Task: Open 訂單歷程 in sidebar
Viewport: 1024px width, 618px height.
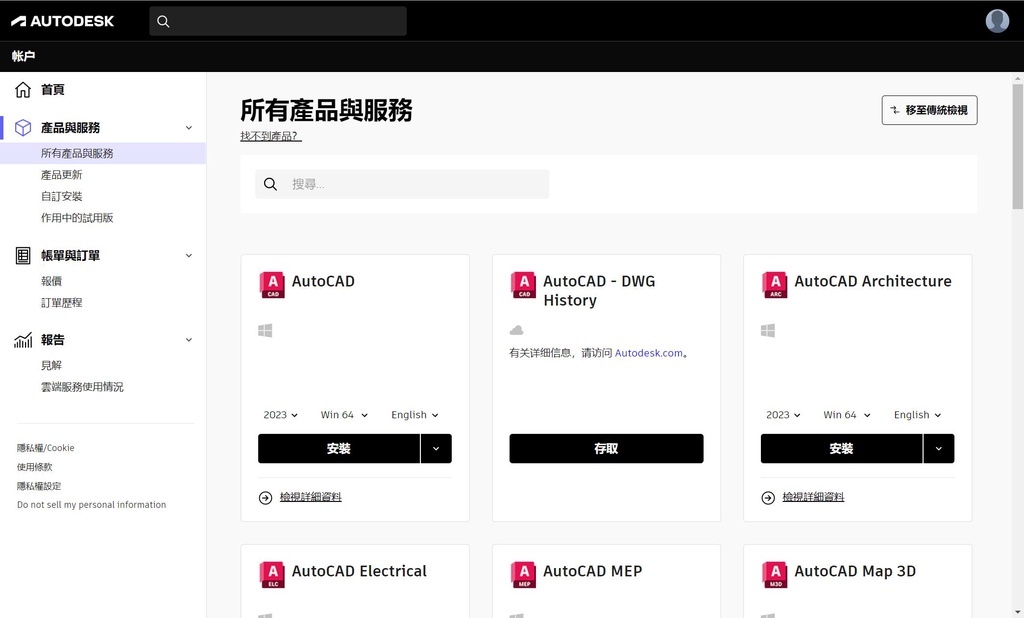Action: point(61,302)
